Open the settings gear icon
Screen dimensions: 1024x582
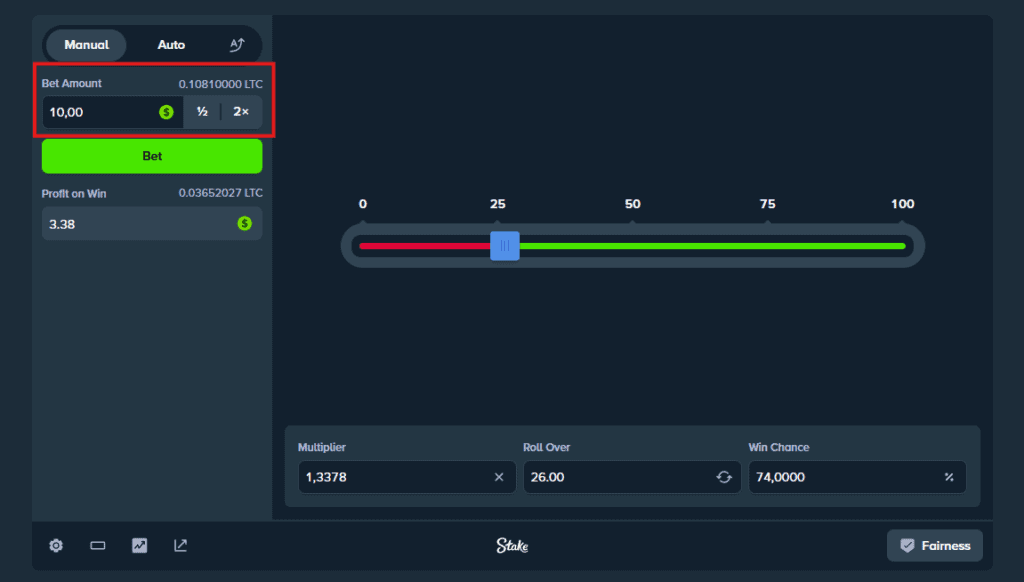(56, 546)
